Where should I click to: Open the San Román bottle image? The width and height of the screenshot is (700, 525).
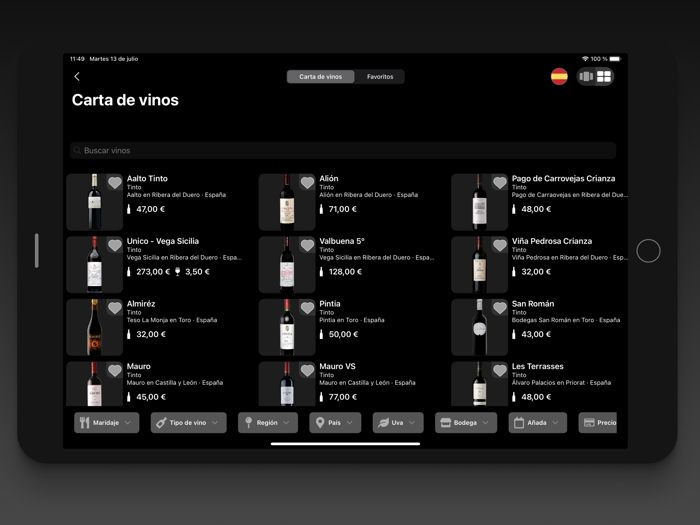point(479,327)
